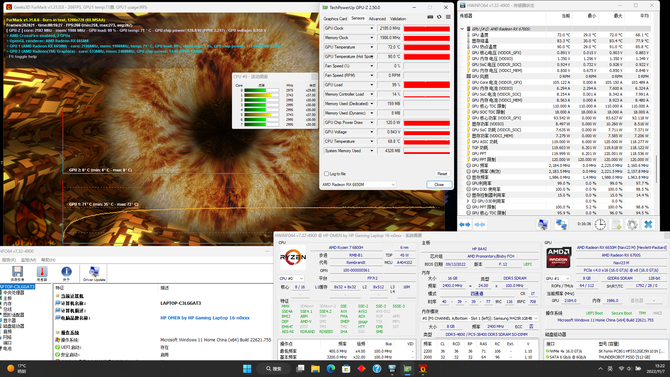This screenshot has height=377, width=670.
Task: Click the blue X close-sensors icon
Action: point(648,224)
